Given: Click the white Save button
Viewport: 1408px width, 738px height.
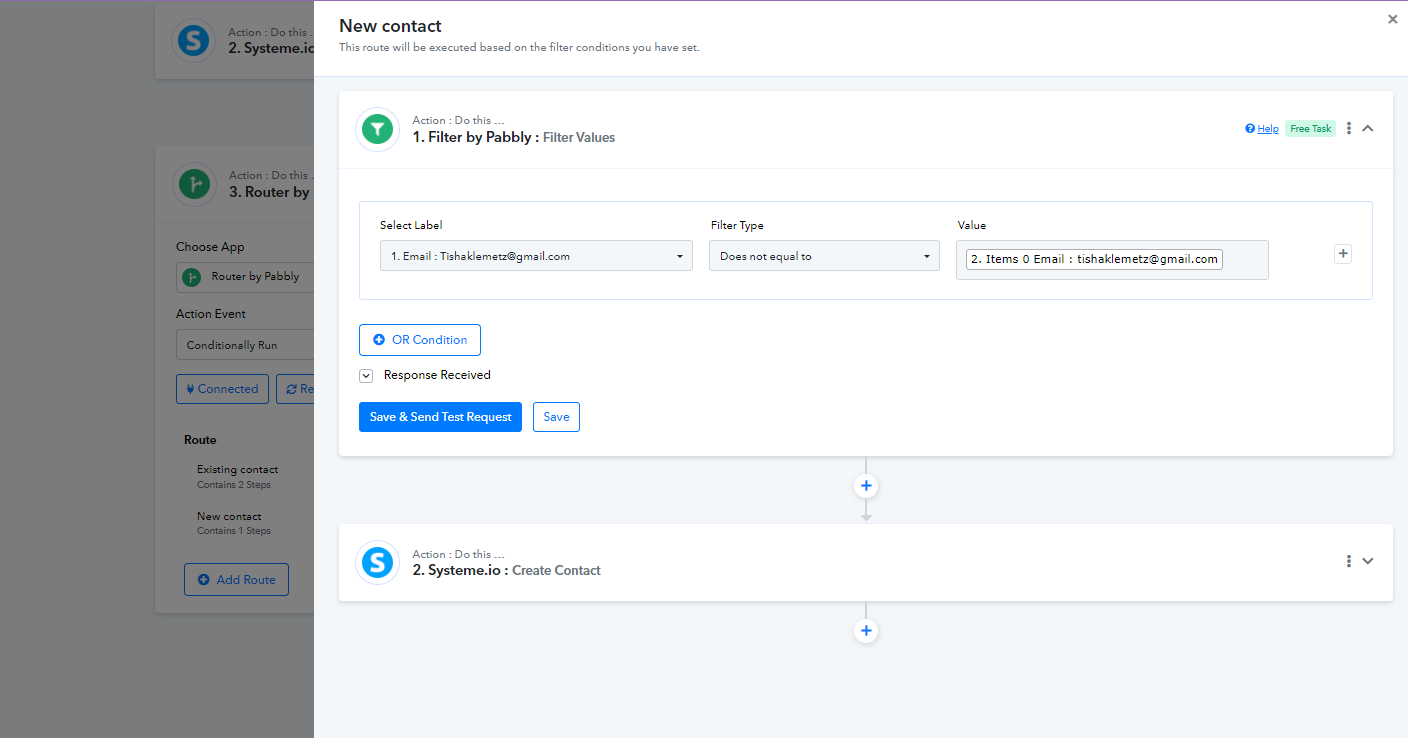Looking at the screenshot, I should pos(556,417).
